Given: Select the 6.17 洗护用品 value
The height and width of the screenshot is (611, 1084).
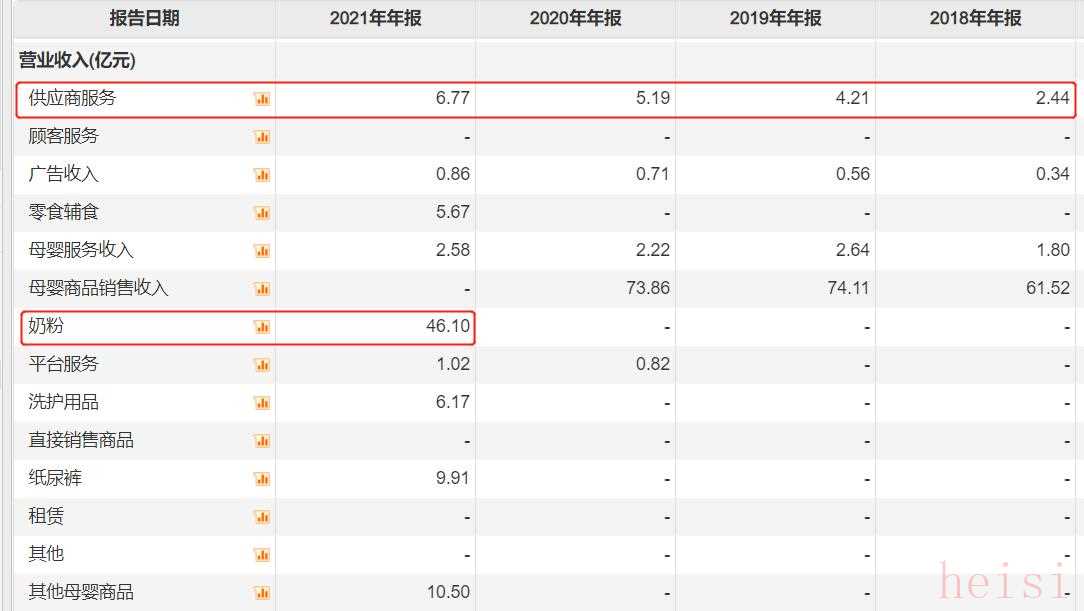Looking at the screenshot, I should (453, 402).
